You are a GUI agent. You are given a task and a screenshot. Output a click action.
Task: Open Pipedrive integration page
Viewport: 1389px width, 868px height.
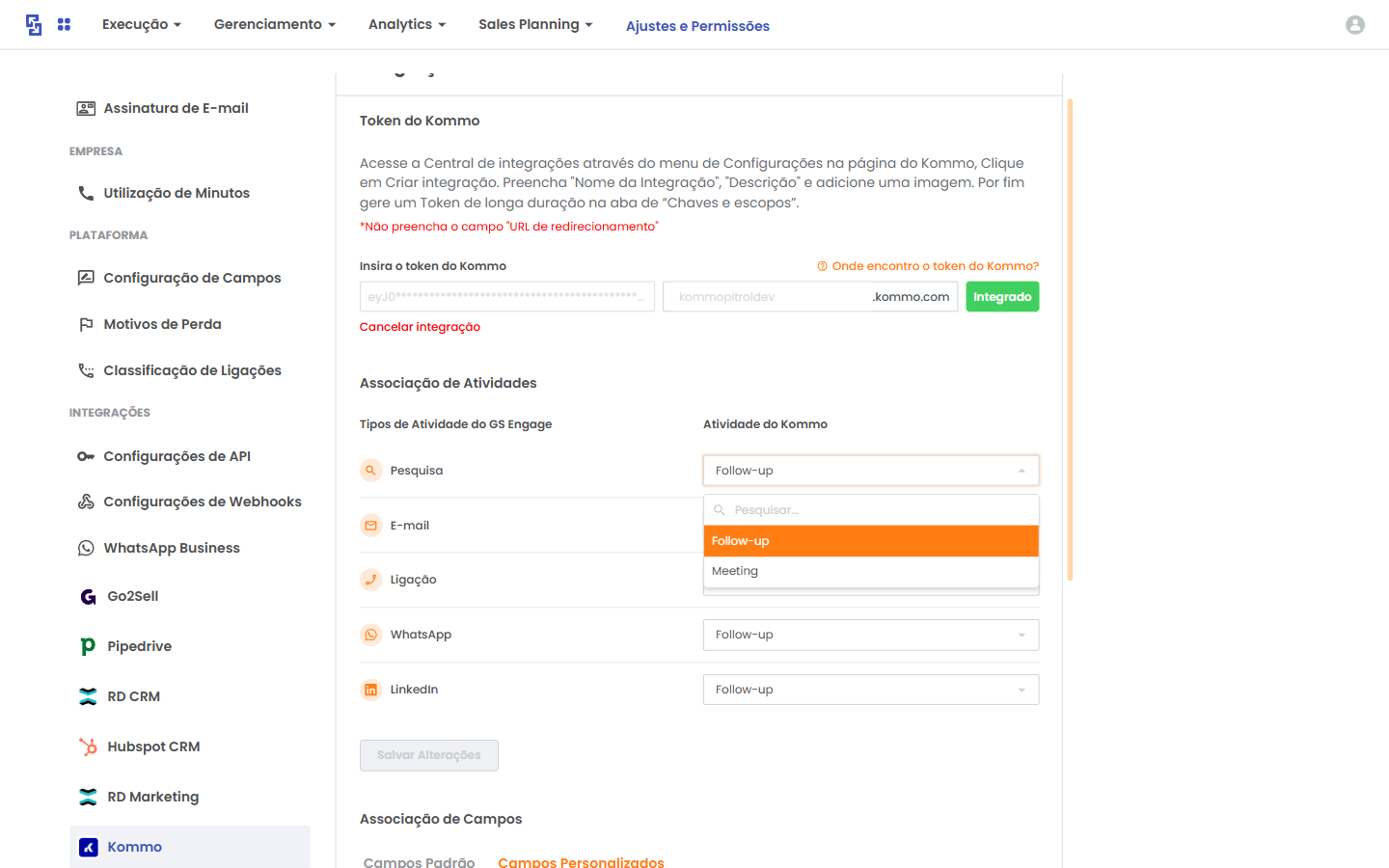click(x=140, y=646)
